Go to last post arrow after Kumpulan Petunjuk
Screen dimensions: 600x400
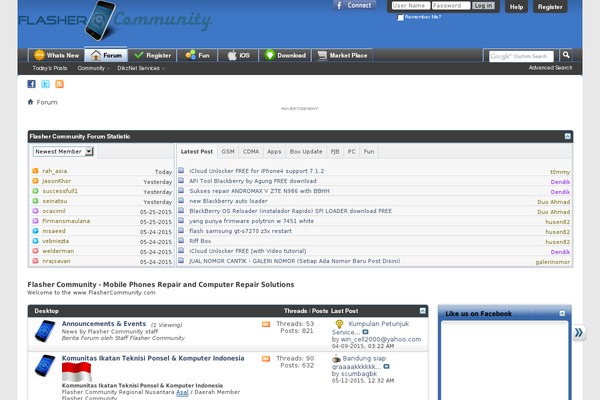365,332
